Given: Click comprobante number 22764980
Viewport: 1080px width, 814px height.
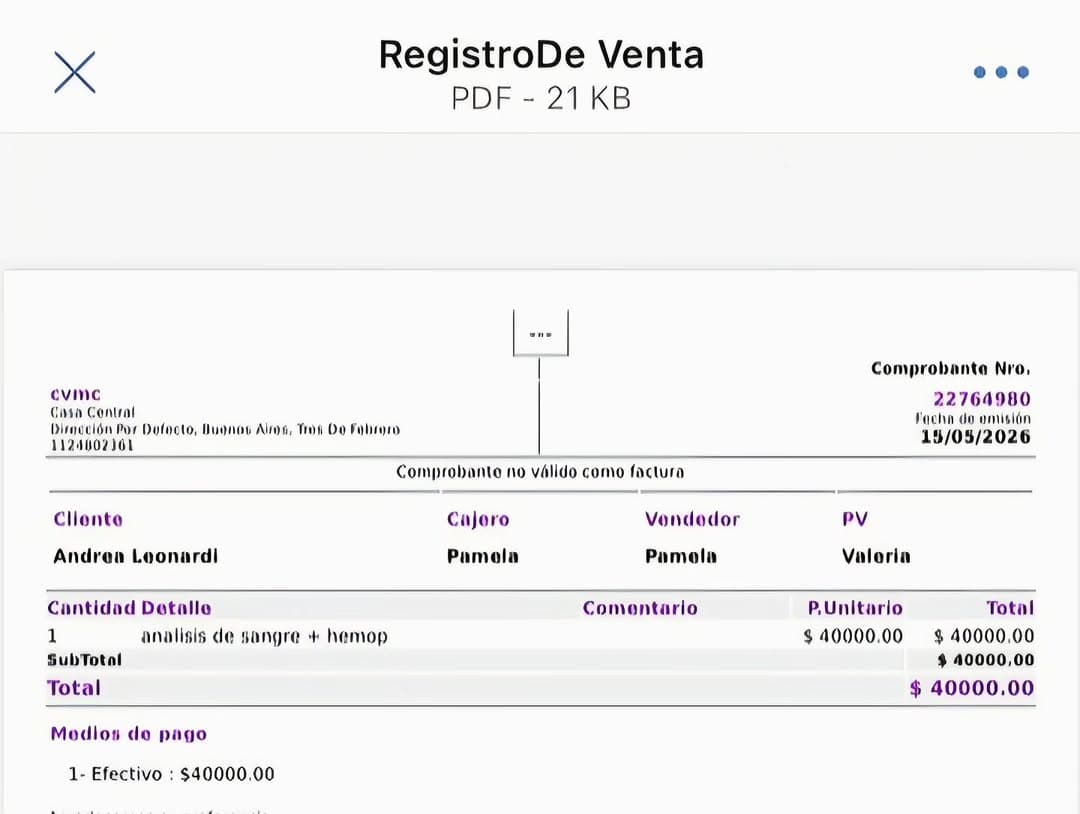Looking at the screenshot, I should point(982,399).
